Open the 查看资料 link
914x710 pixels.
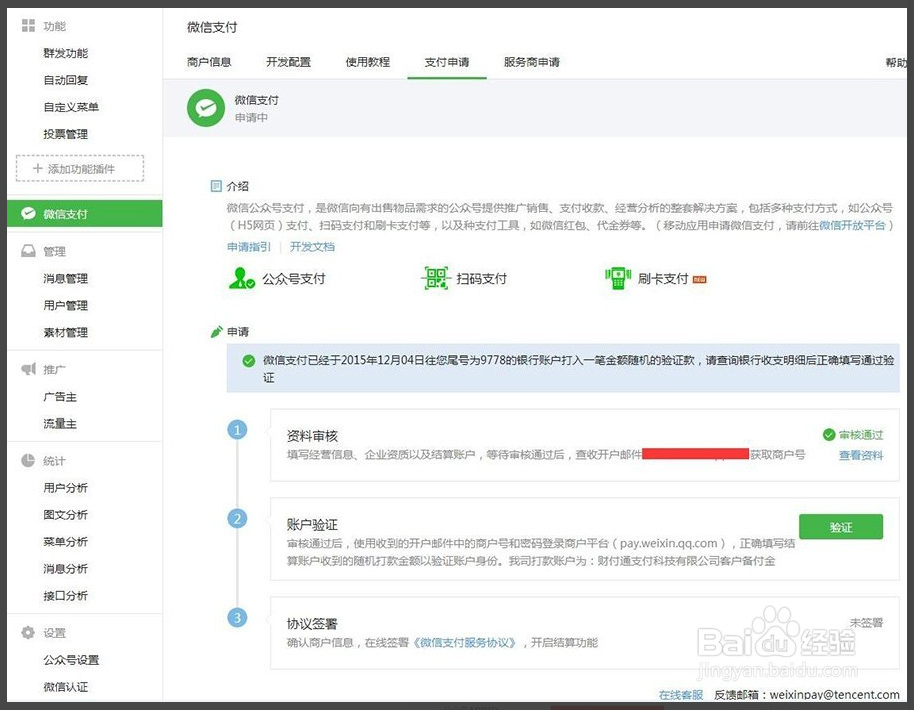point(860,455)
